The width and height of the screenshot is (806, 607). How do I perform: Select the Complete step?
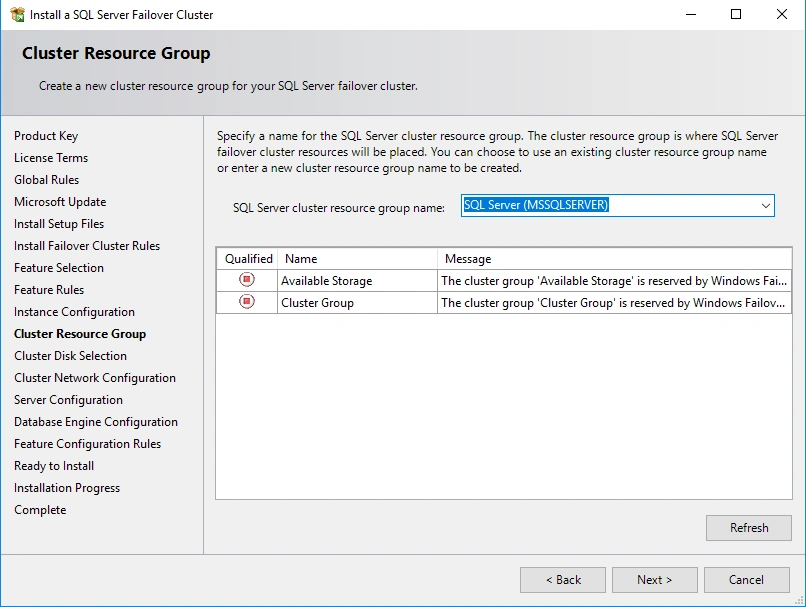pos(40,510)
